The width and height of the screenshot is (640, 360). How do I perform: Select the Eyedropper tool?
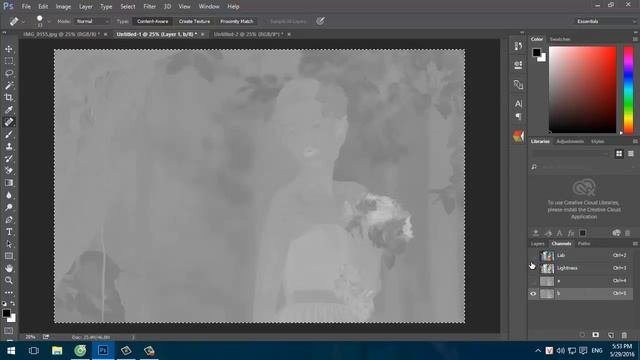click(x=9, y=110)
